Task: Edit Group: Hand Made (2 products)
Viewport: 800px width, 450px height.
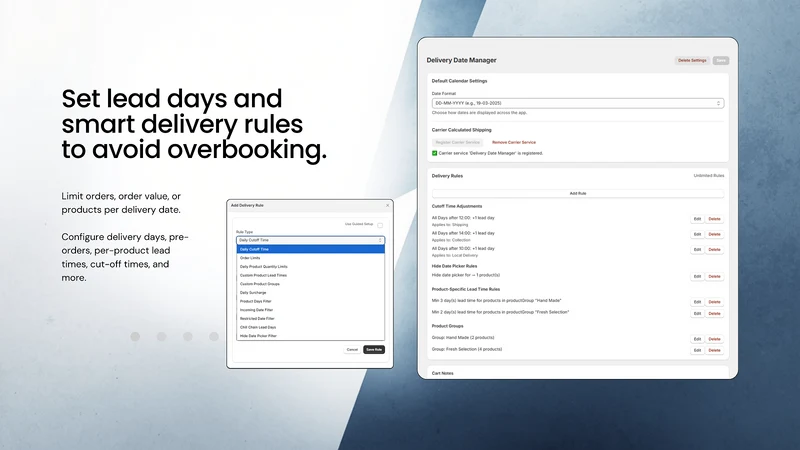Action: click(x=697, y=339)
